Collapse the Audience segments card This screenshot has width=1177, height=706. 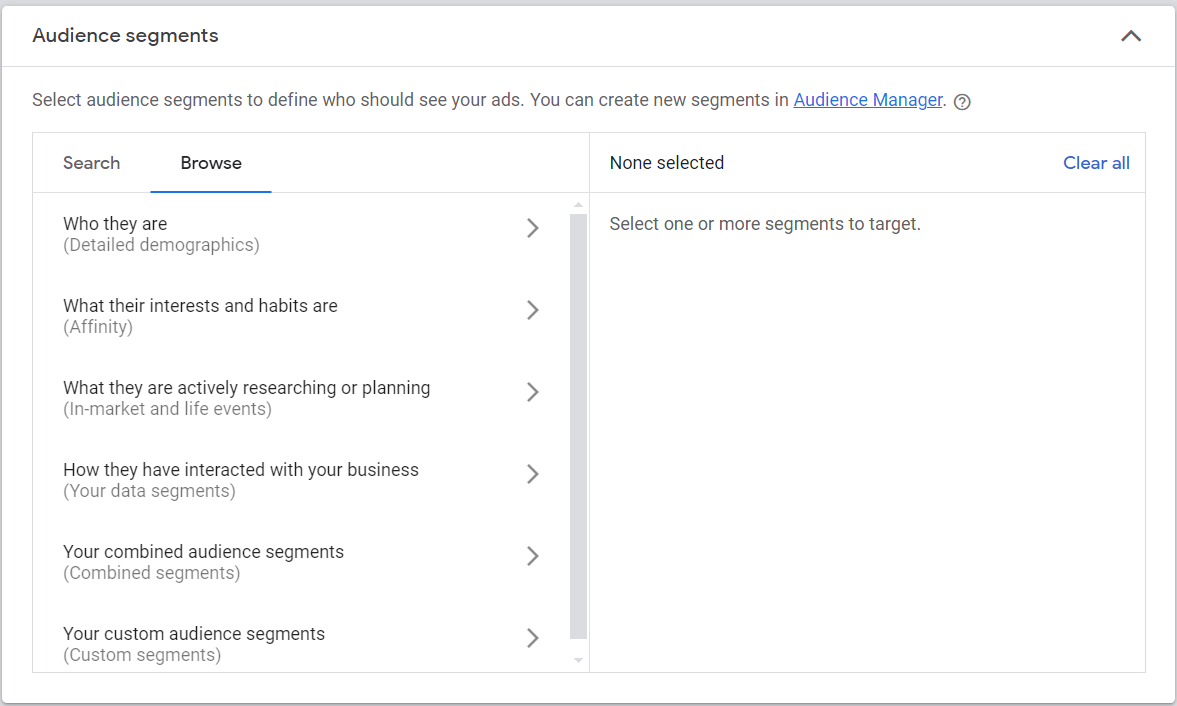[1130, 36]
